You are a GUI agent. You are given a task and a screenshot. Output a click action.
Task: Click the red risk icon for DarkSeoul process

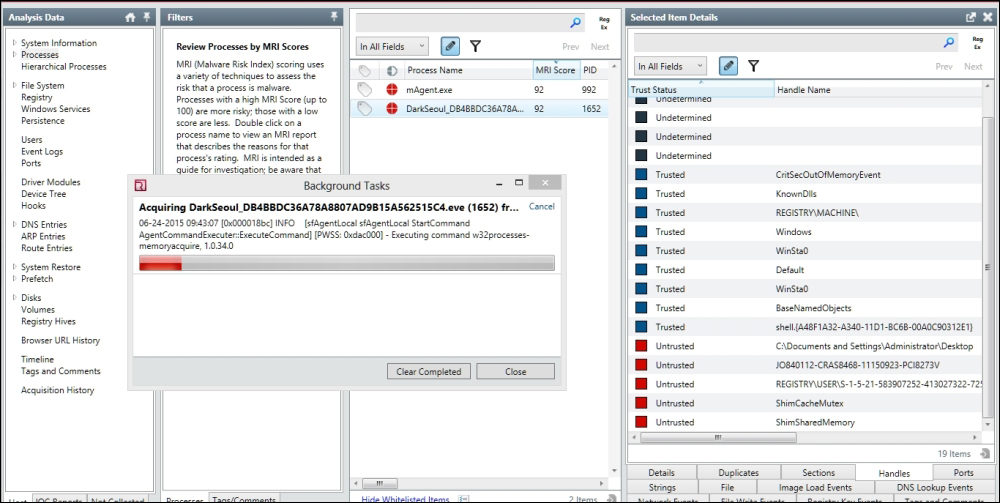(x=392, y=109)
